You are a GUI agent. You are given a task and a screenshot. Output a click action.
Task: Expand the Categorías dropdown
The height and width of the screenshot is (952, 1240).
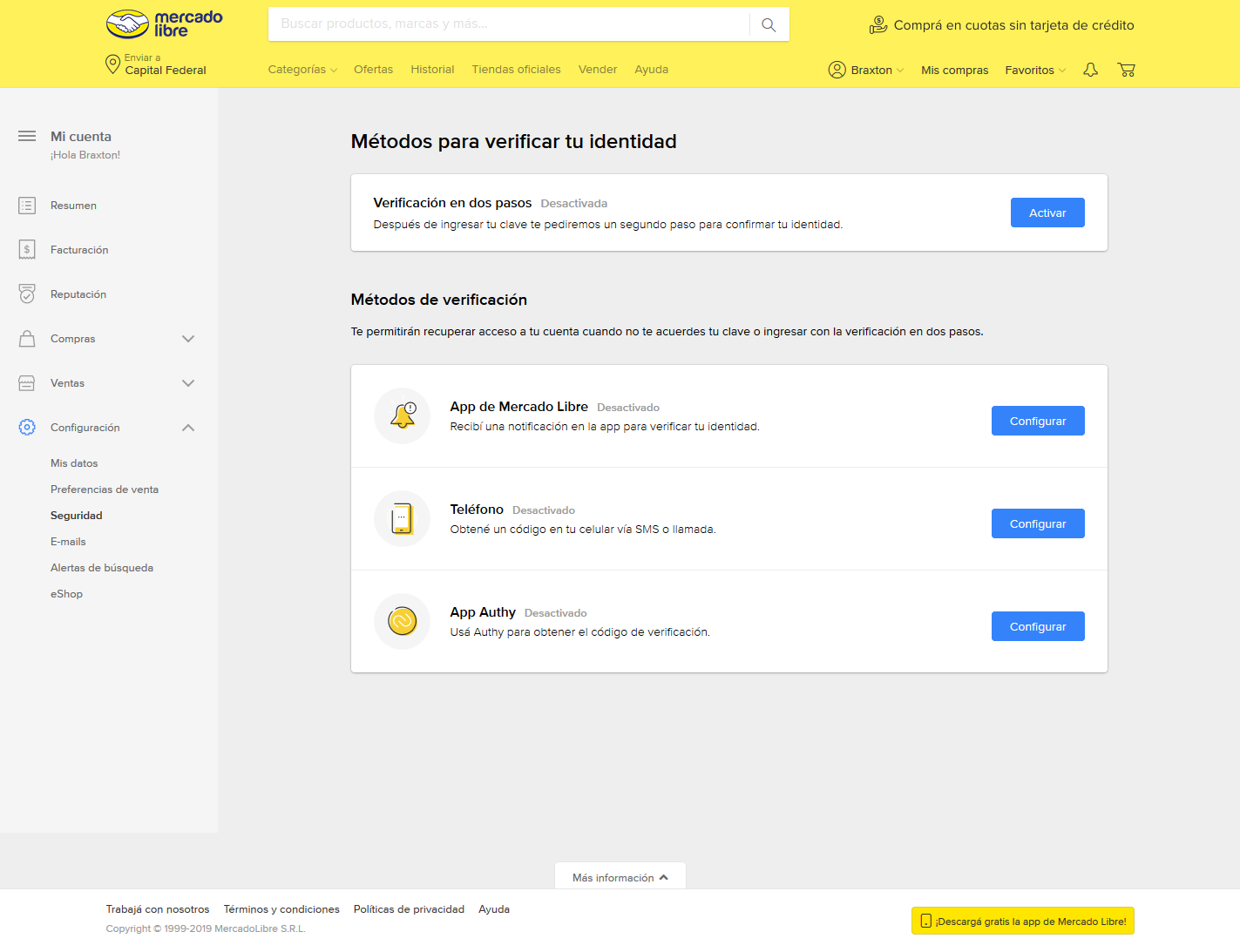[302, 70]
